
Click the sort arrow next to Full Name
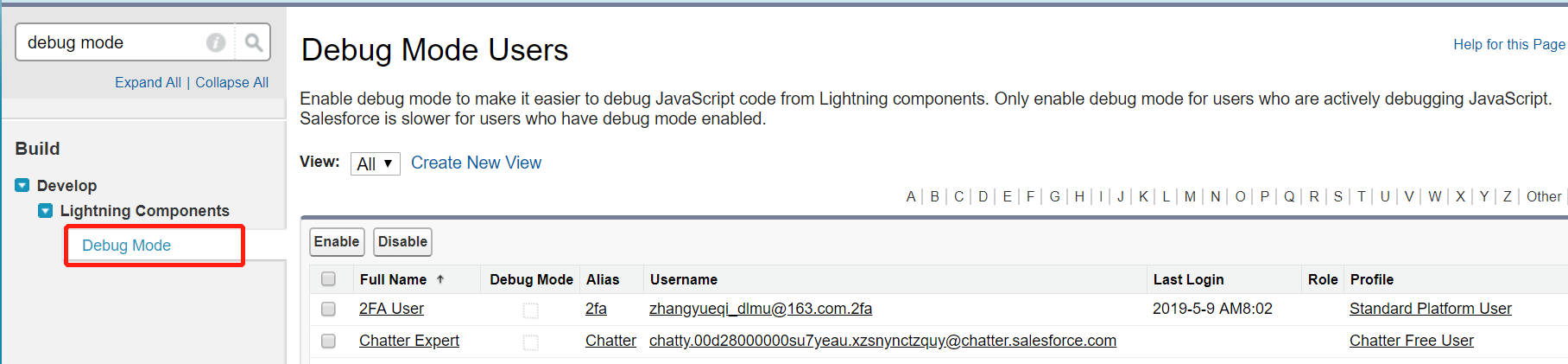pos(440,279)
